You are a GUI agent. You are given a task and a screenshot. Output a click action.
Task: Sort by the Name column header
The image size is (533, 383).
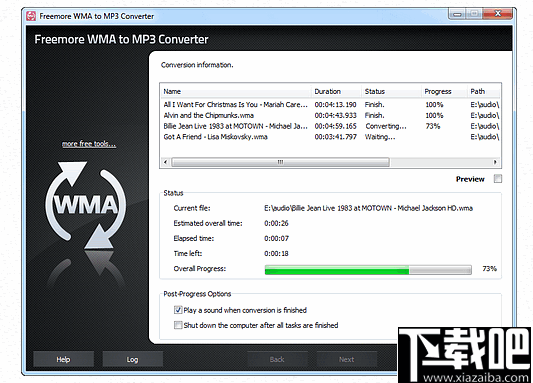point(236,91)
